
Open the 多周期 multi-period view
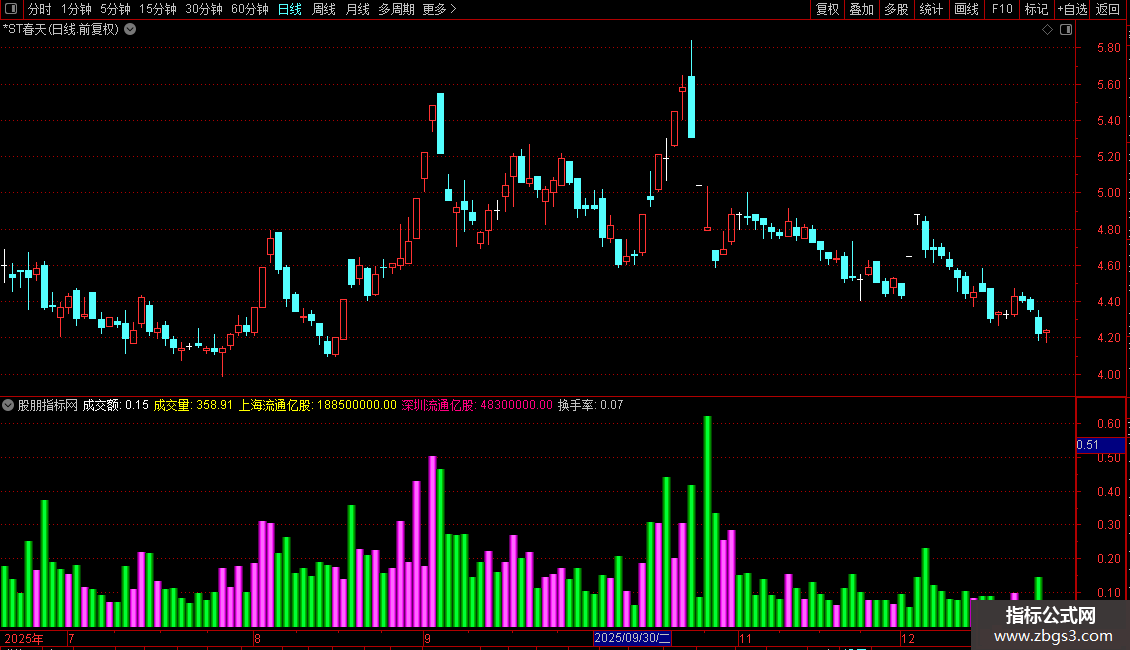click(396, 9)
